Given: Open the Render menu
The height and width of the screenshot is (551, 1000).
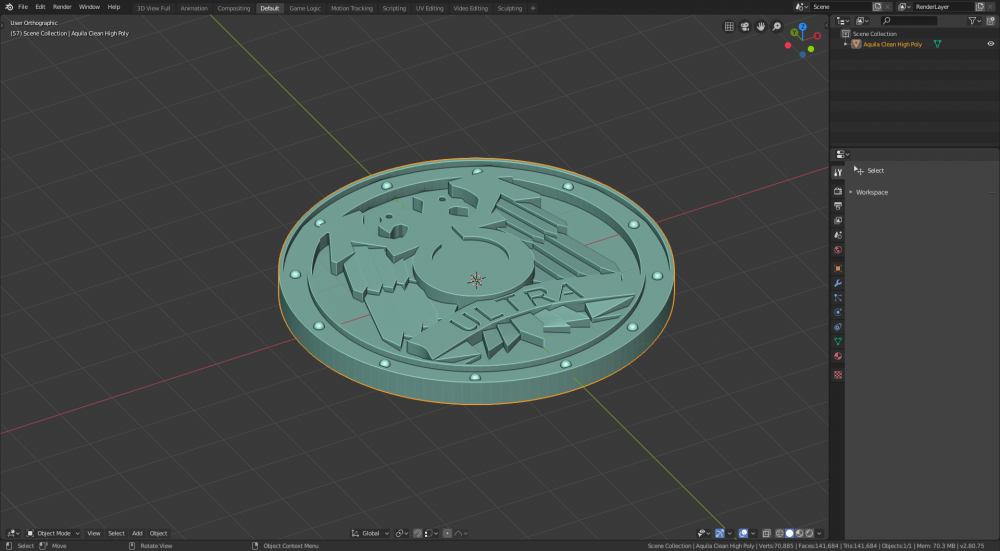Looking at the screenshot, I should coord(62,7).
